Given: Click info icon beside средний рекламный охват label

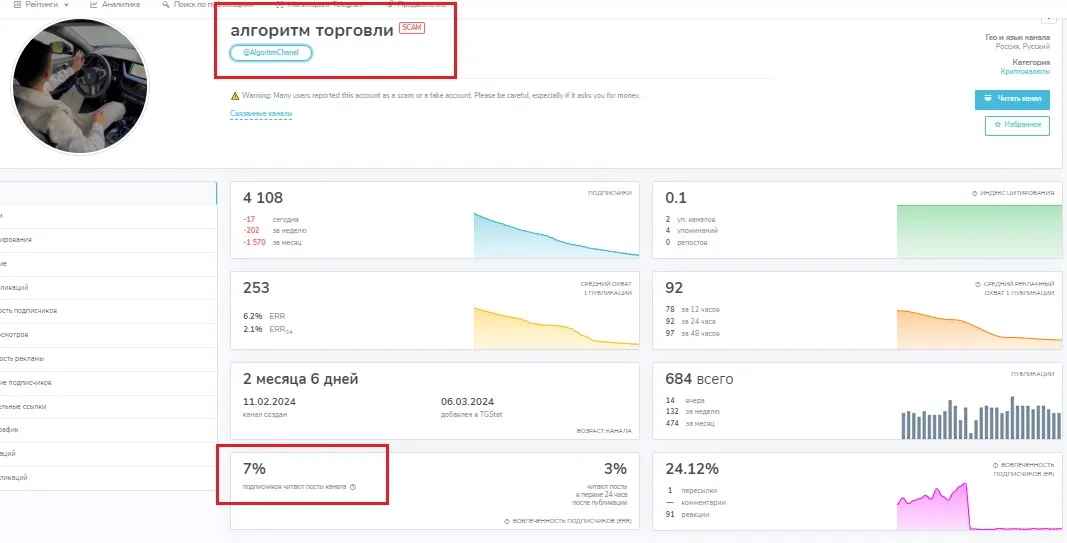Looking at the screenshot, I should [x=978, y=284].
